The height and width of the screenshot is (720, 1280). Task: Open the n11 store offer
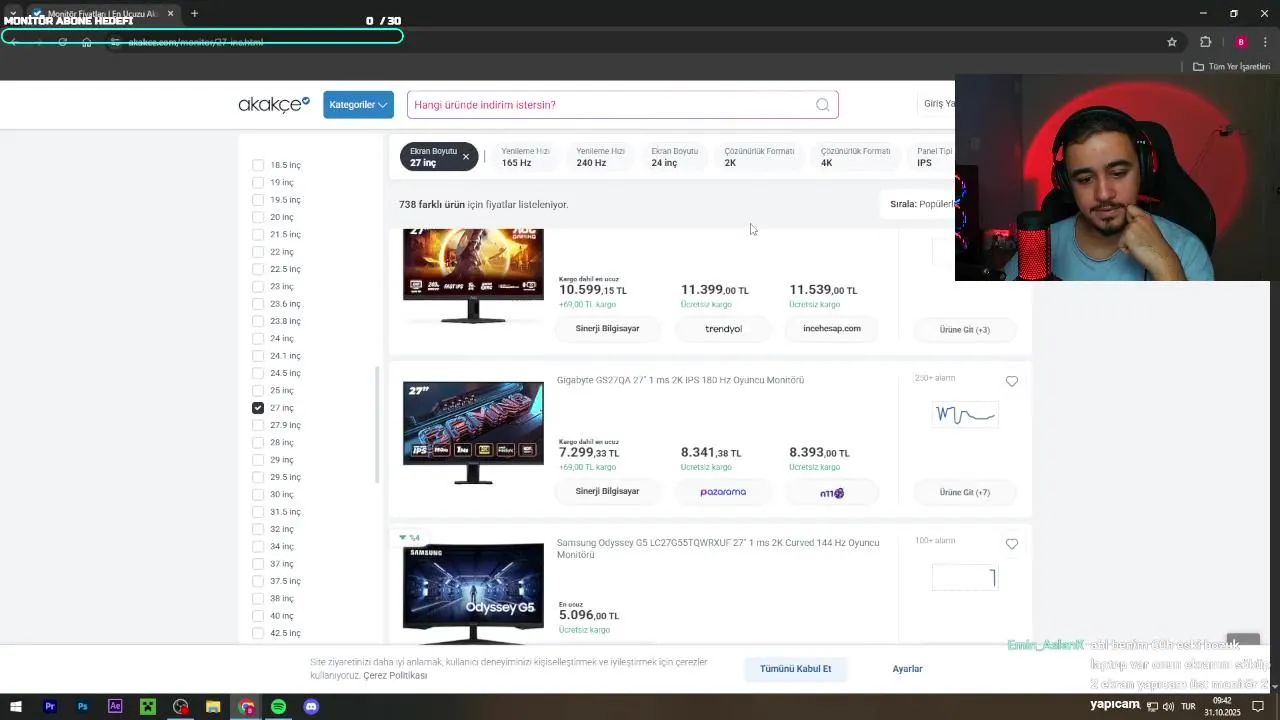pyautogui.click(x=832, y=492)
